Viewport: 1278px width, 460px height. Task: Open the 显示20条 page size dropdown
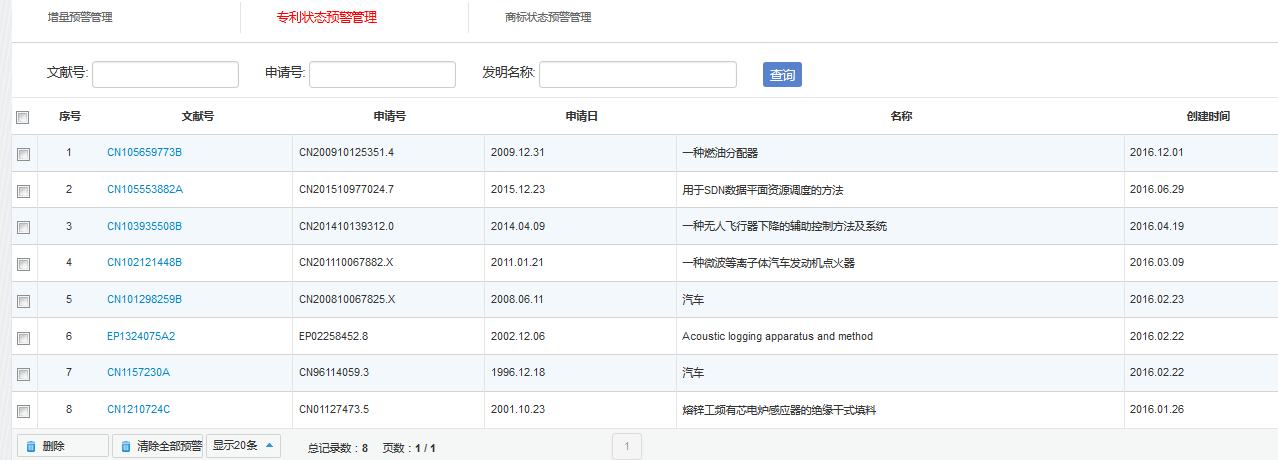(x=243, y=445)
